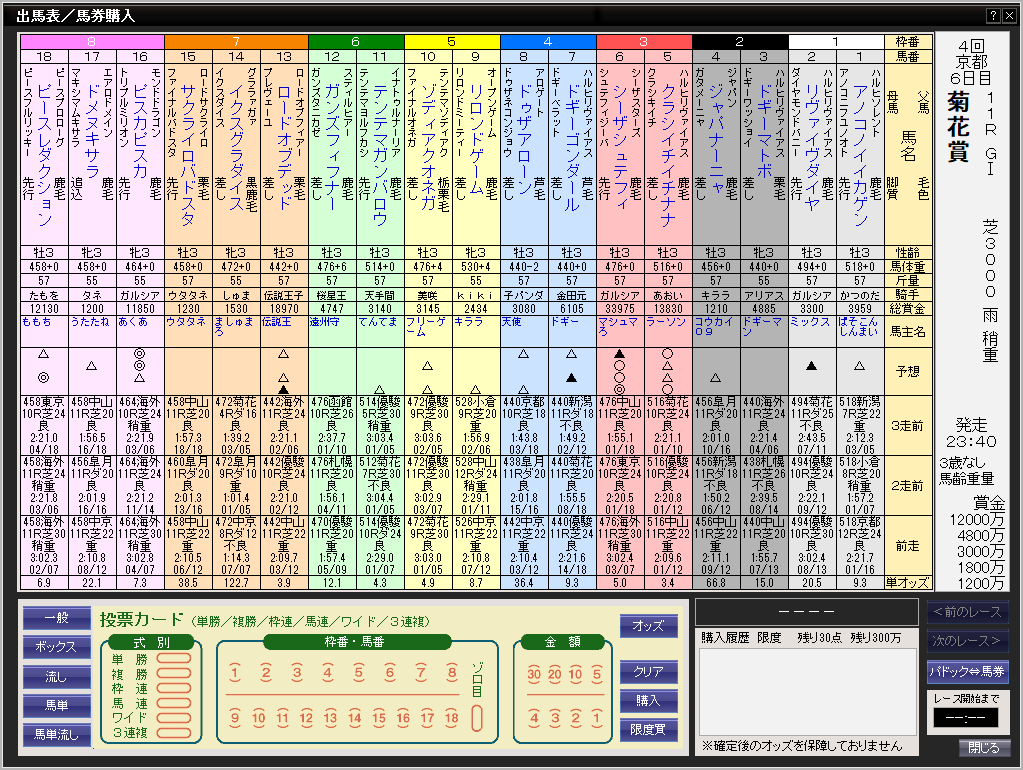Select the 一般 bet mode button
1023x770 pixels.
57,617
